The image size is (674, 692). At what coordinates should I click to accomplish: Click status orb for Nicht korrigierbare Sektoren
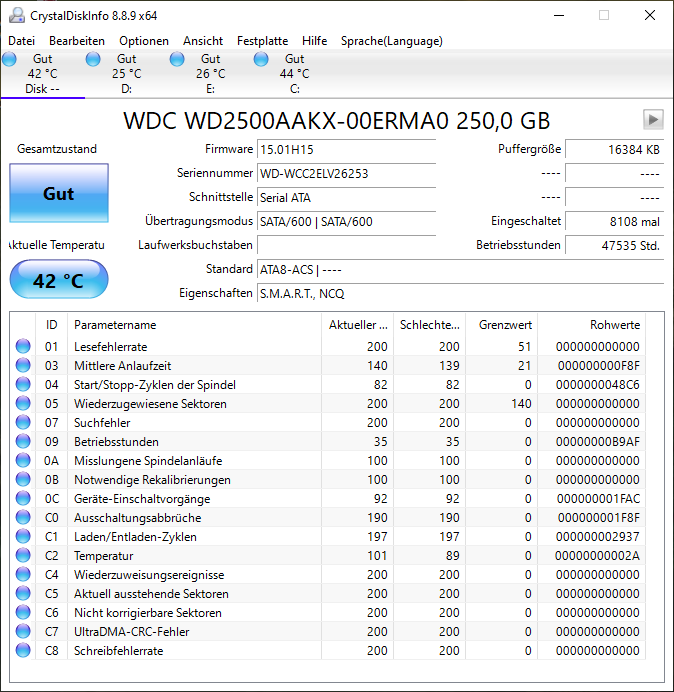[x=23, y=612]
